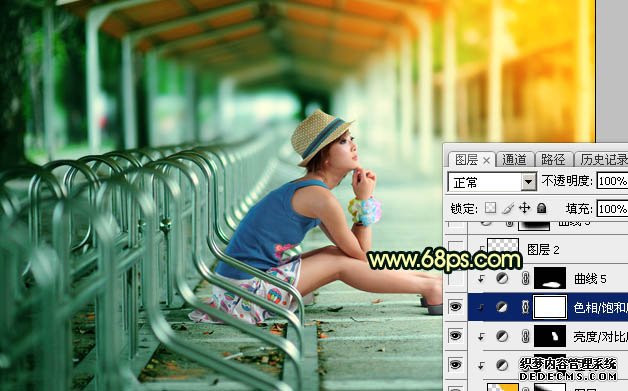Close the 图层 tab with its X
The width and height of the screenshot is (628, 391).
[486, 161]
